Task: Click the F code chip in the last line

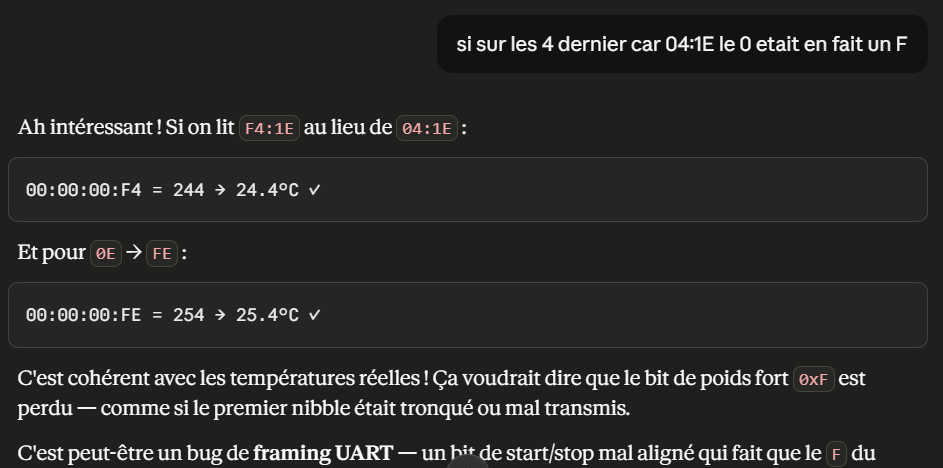Action: coord(836,454)
